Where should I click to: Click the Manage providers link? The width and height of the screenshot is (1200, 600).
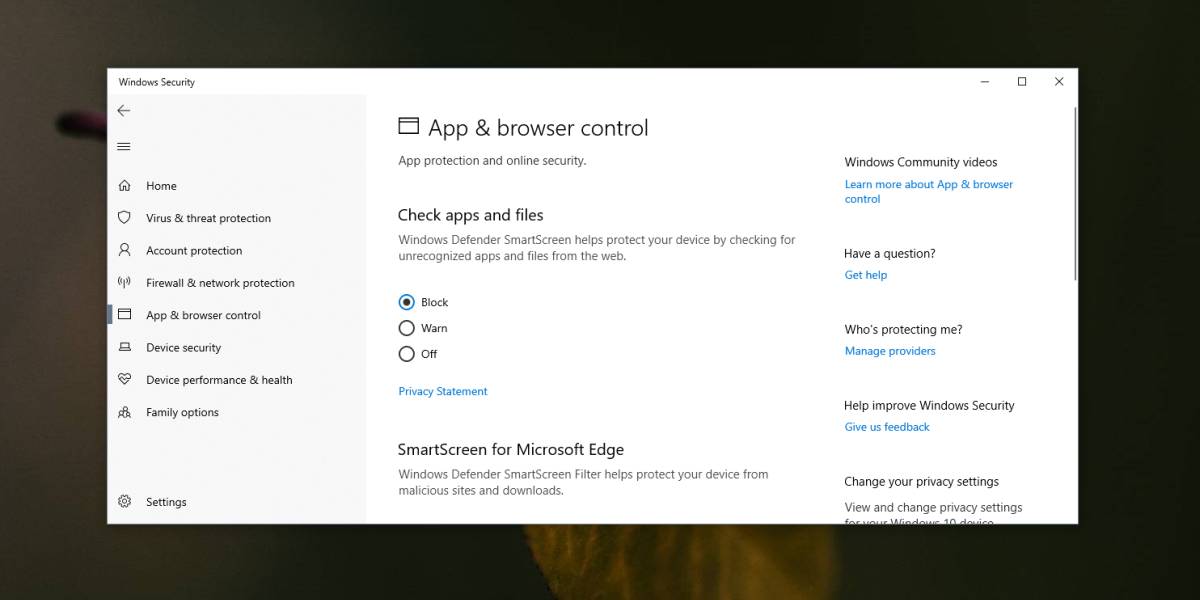(890, 351)
